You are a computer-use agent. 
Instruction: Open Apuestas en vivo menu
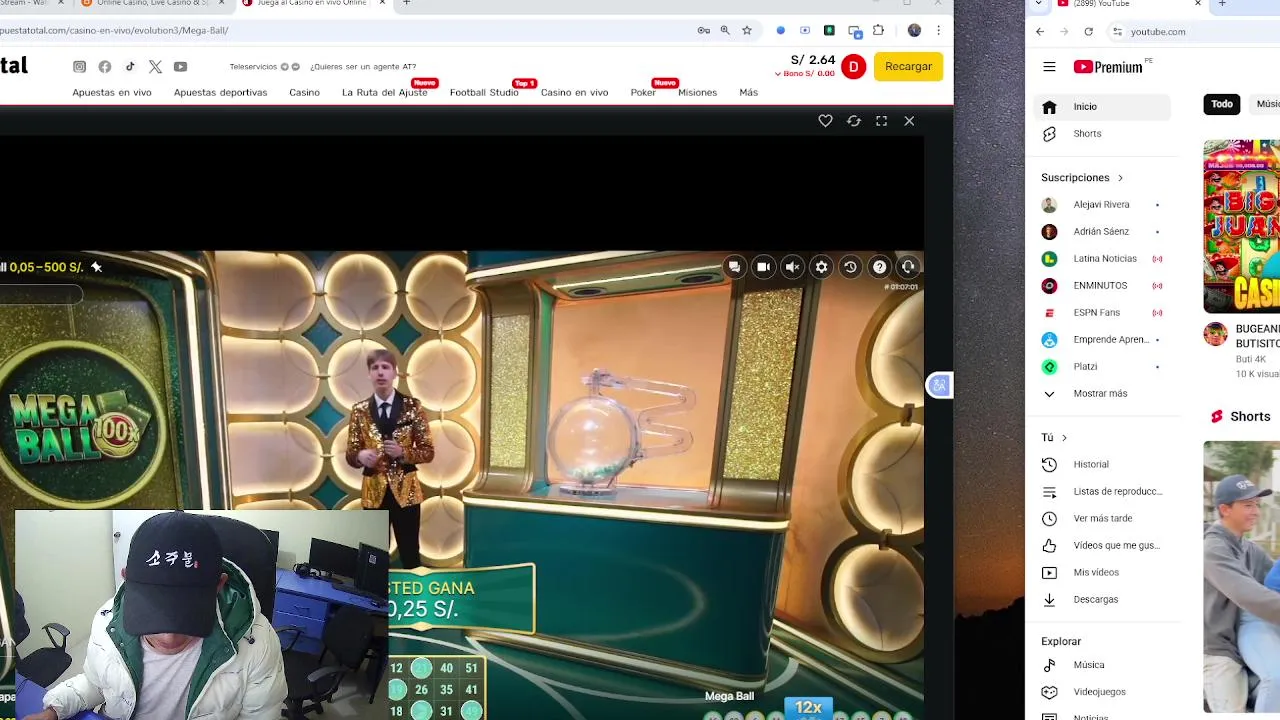[x=112, y=92]
